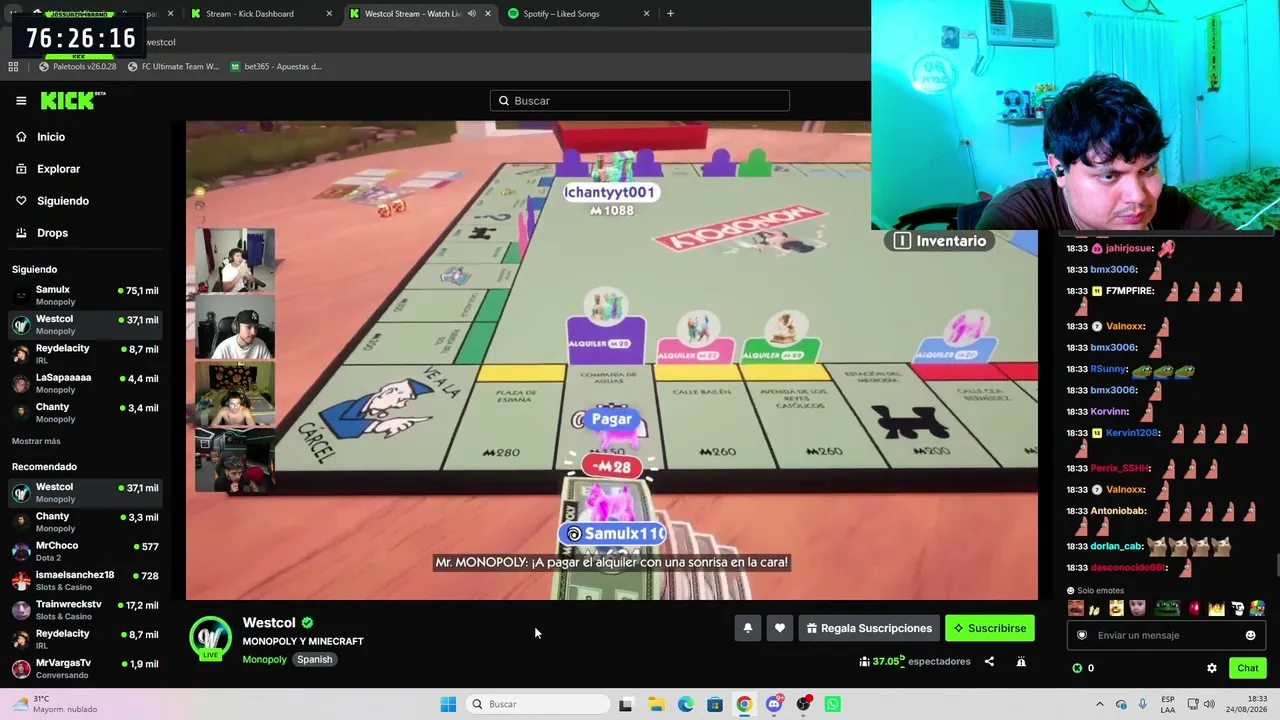Click Enviar un mensaje chat input
The width and height of the screenshot is (1280, 720).
coord(1165,635)
